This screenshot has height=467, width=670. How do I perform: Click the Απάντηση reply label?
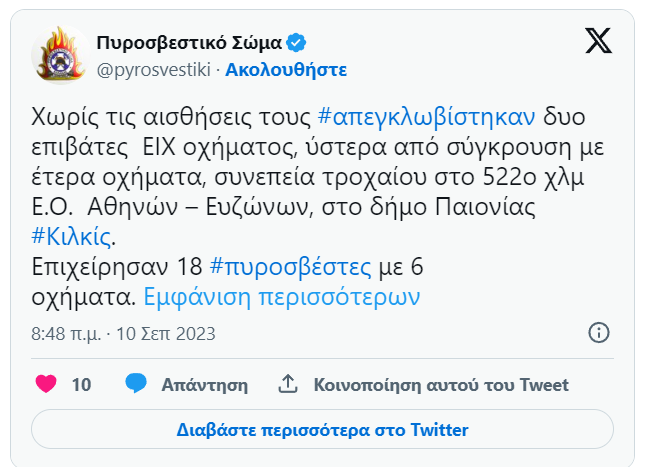click(x=204, y=385)
